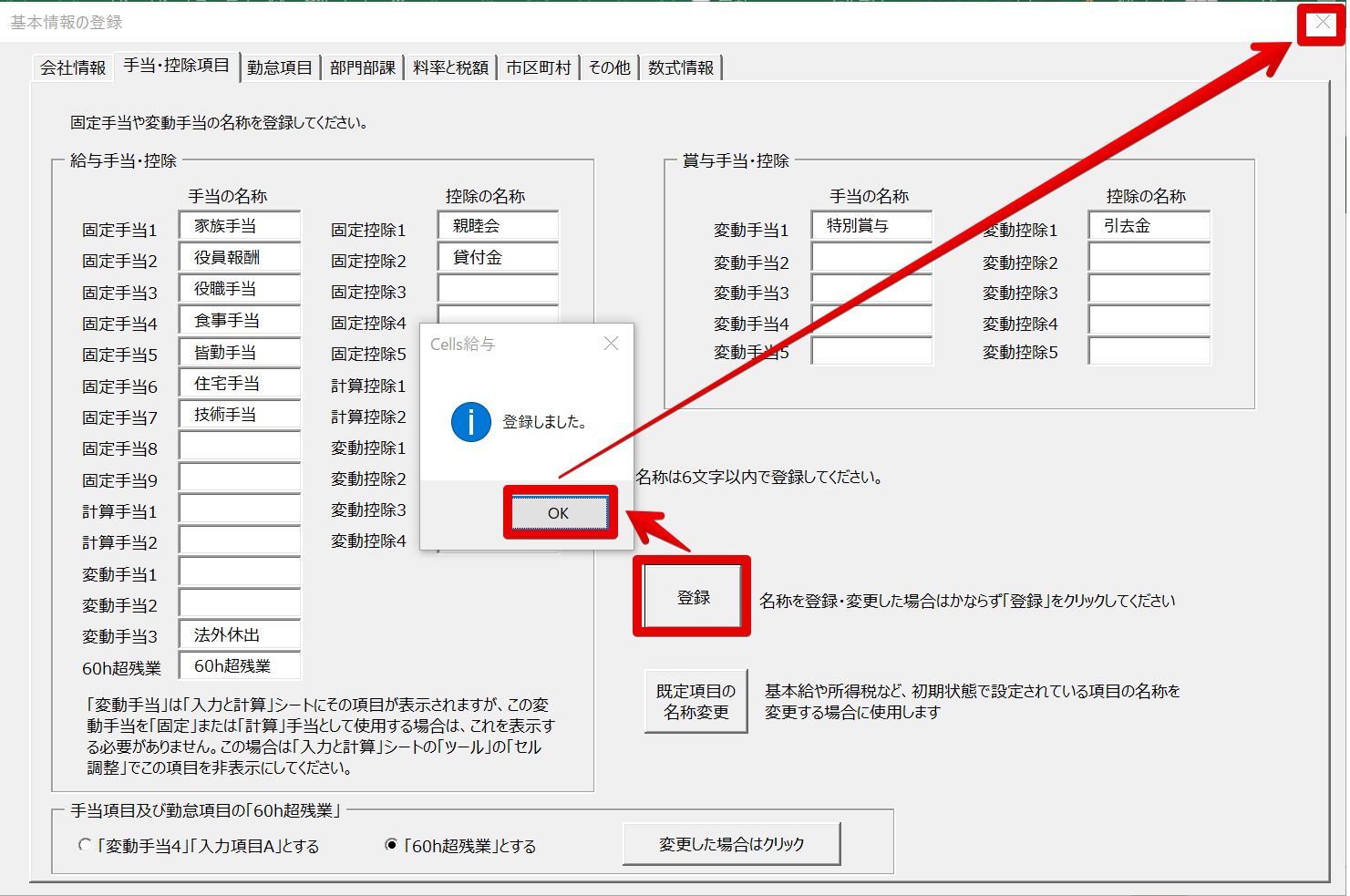Click the 変動手当3 field containing 法外休出
The width and height of the screenshot is (1350, 896).
(240, 634)
